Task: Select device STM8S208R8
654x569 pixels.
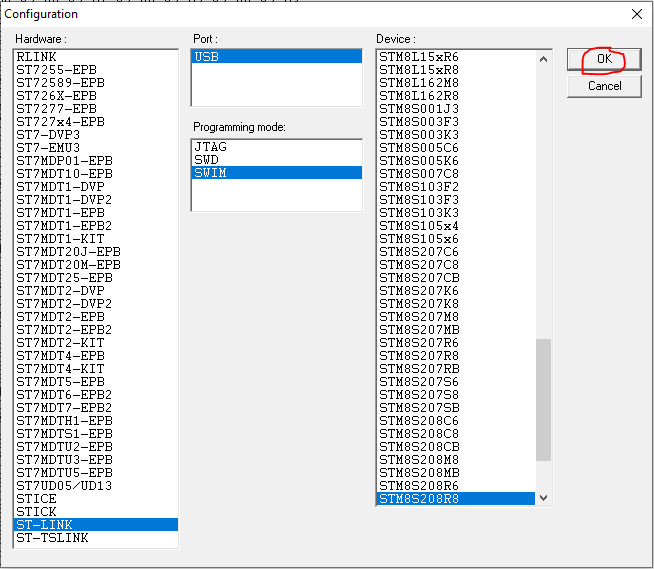Action: [456, 499]
